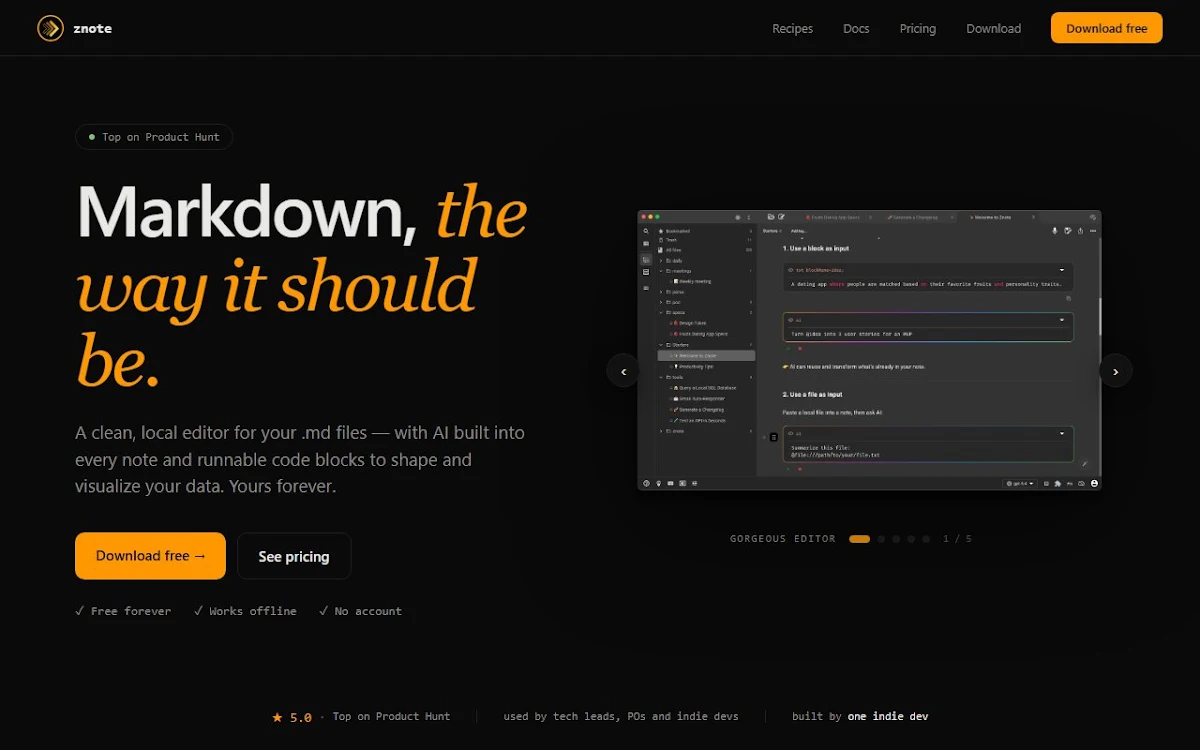The width and height of the screenshot is (1200, 750).
Task: Click the See pricing button
Action: [294, 556]
